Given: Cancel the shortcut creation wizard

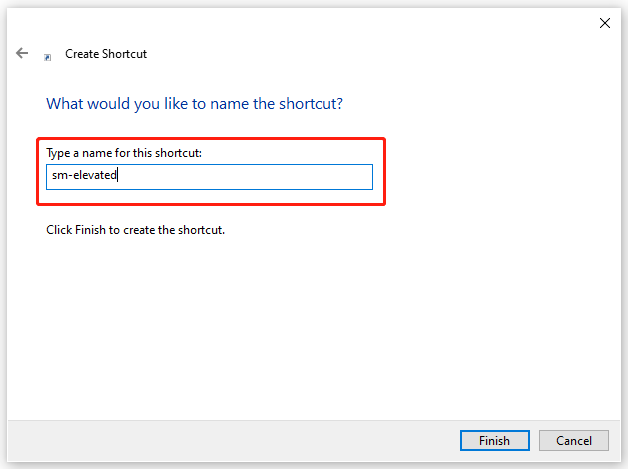Looking at the screenshot, I should pos(574,441).
